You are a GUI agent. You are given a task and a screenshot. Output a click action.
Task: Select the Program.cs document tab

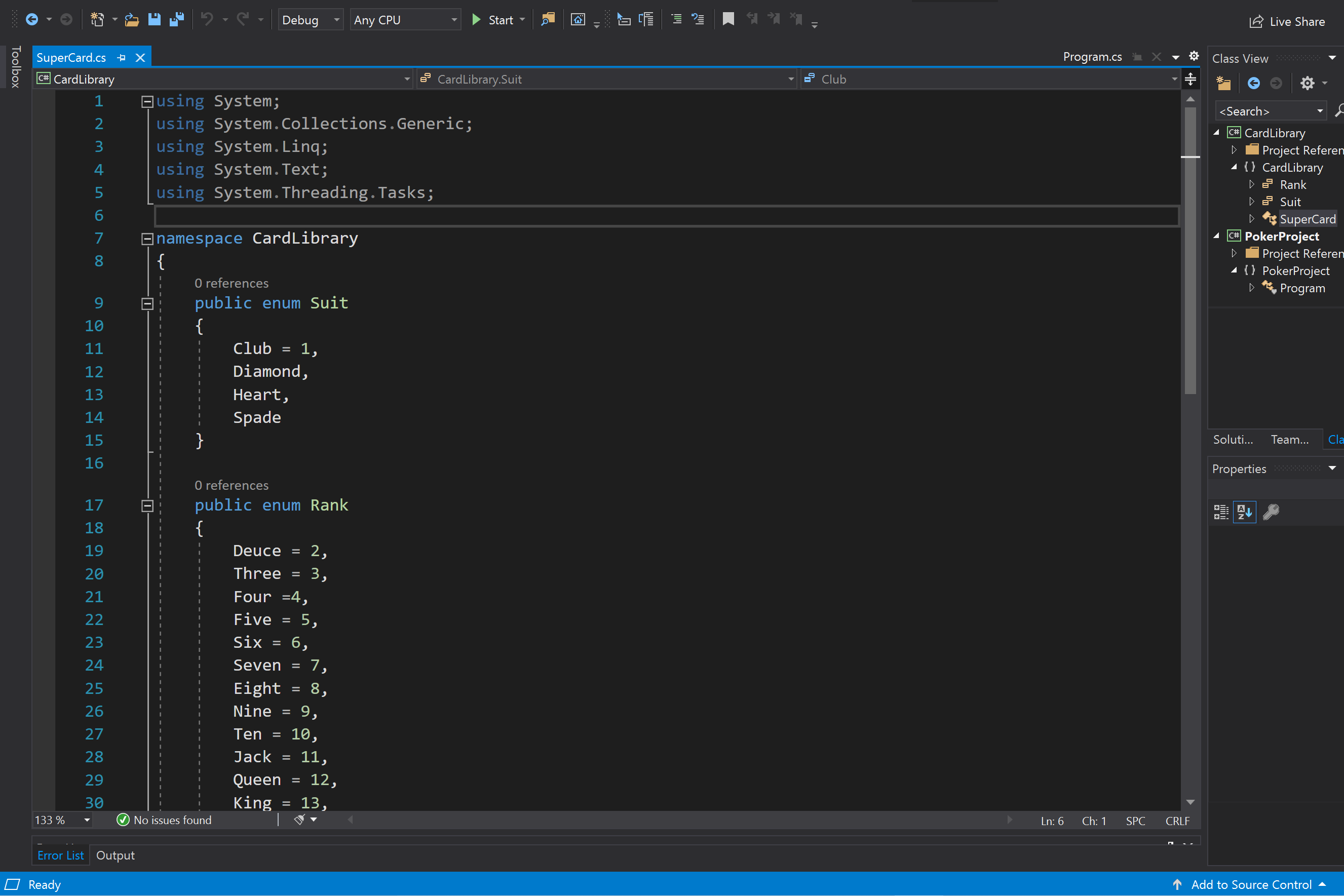(x=1092, y=56)
